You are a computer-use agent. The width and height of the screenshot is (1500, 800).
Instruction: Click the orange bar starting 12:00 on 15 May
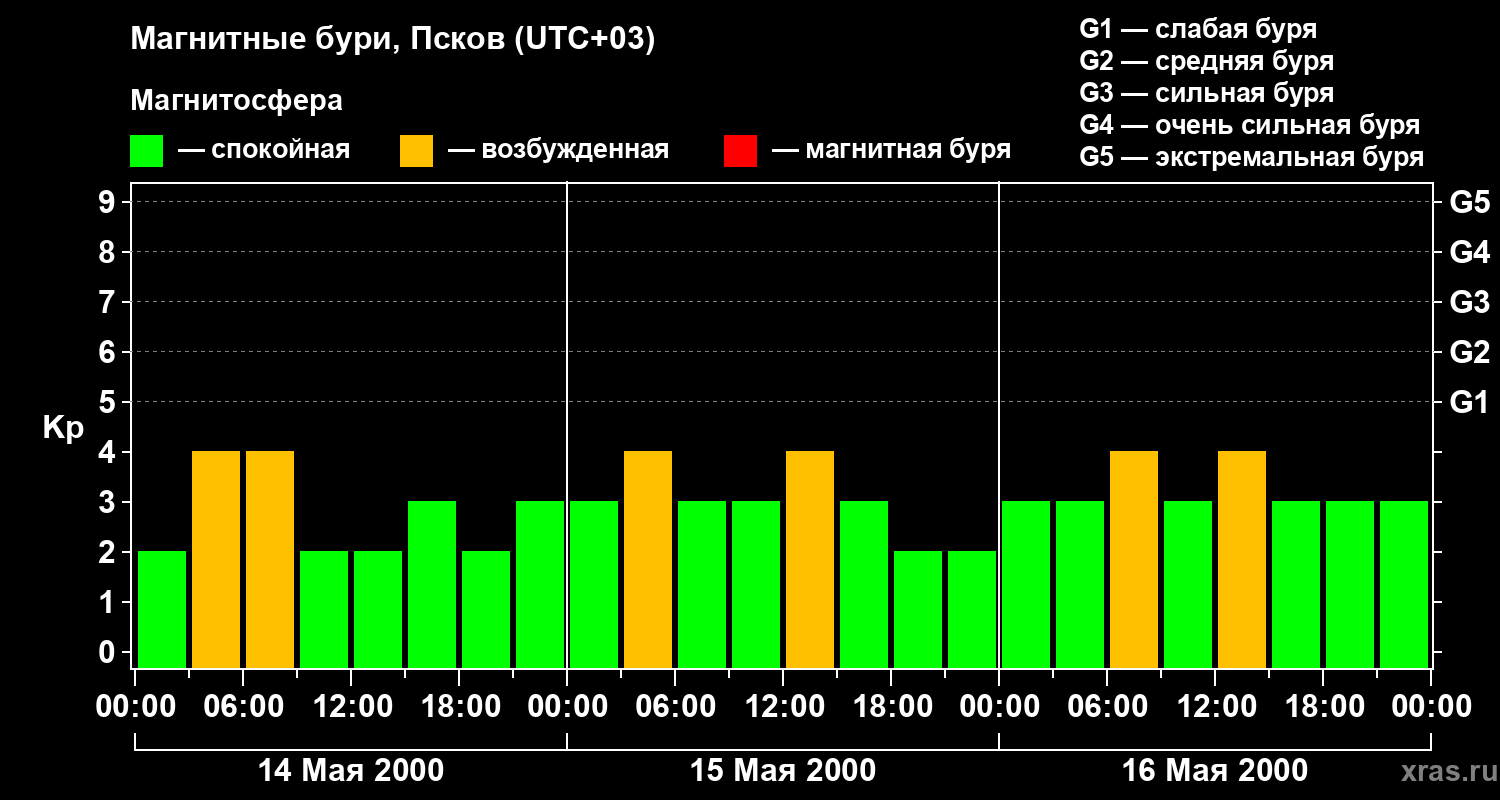click(x=810, y=558)
